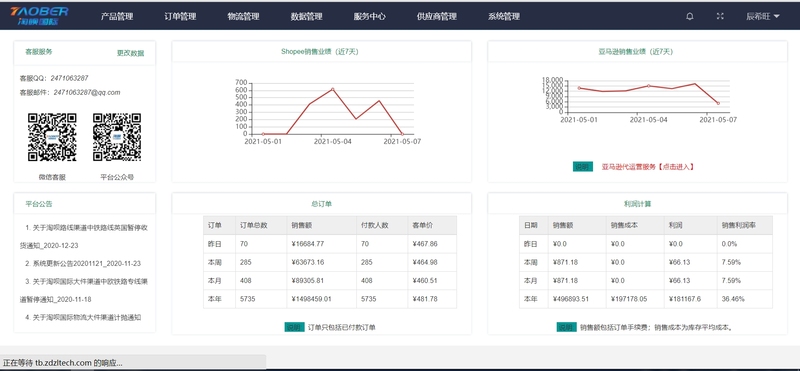The height and width of the screenshot is (371, 800).
Task: Click the ¥481.78 average order cell
Action: point(432,299)
